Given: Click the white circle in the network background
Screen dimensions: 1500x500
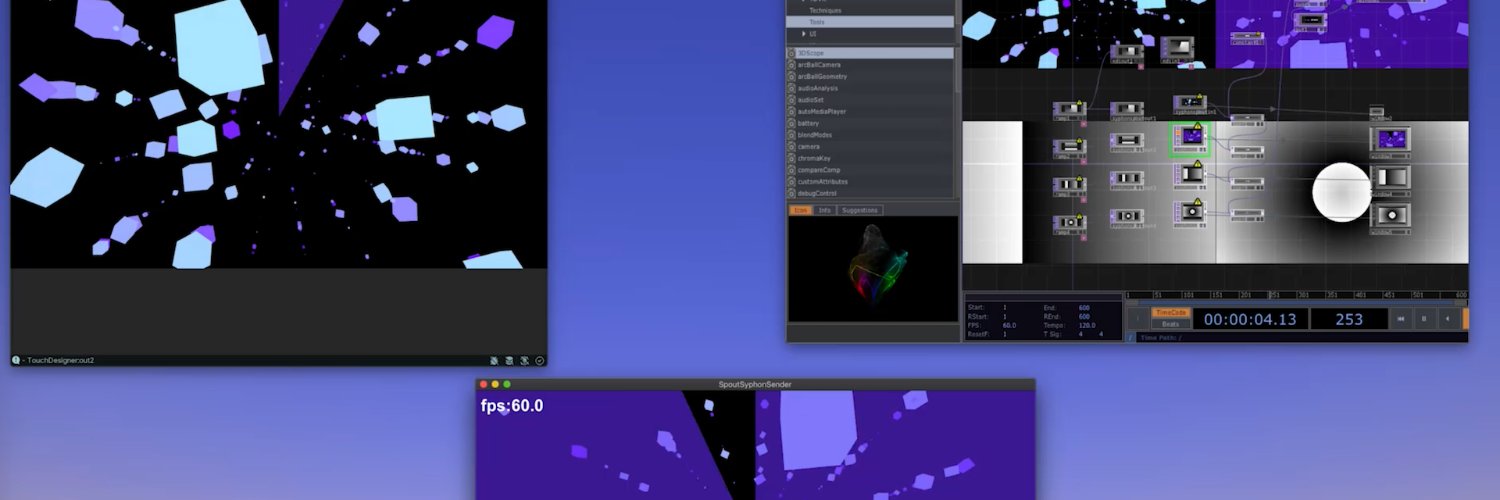Looking at the screenshot, I should (x=1341, y=192).
